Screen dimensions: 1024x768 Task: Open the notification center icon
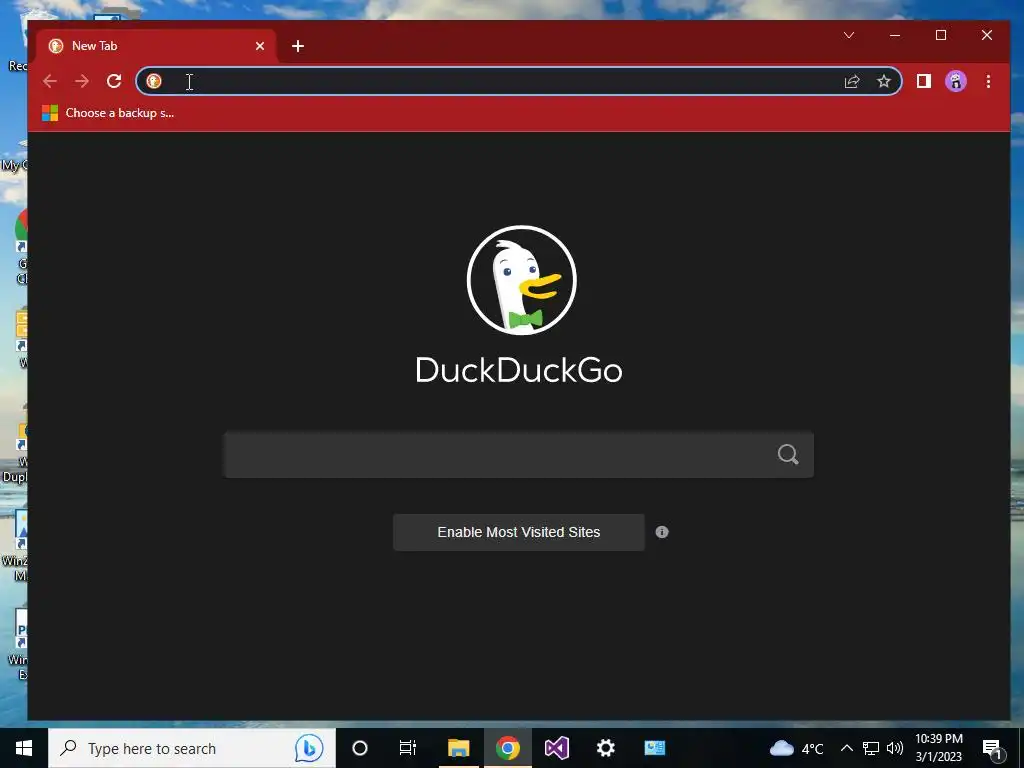(x=993, y=748)
